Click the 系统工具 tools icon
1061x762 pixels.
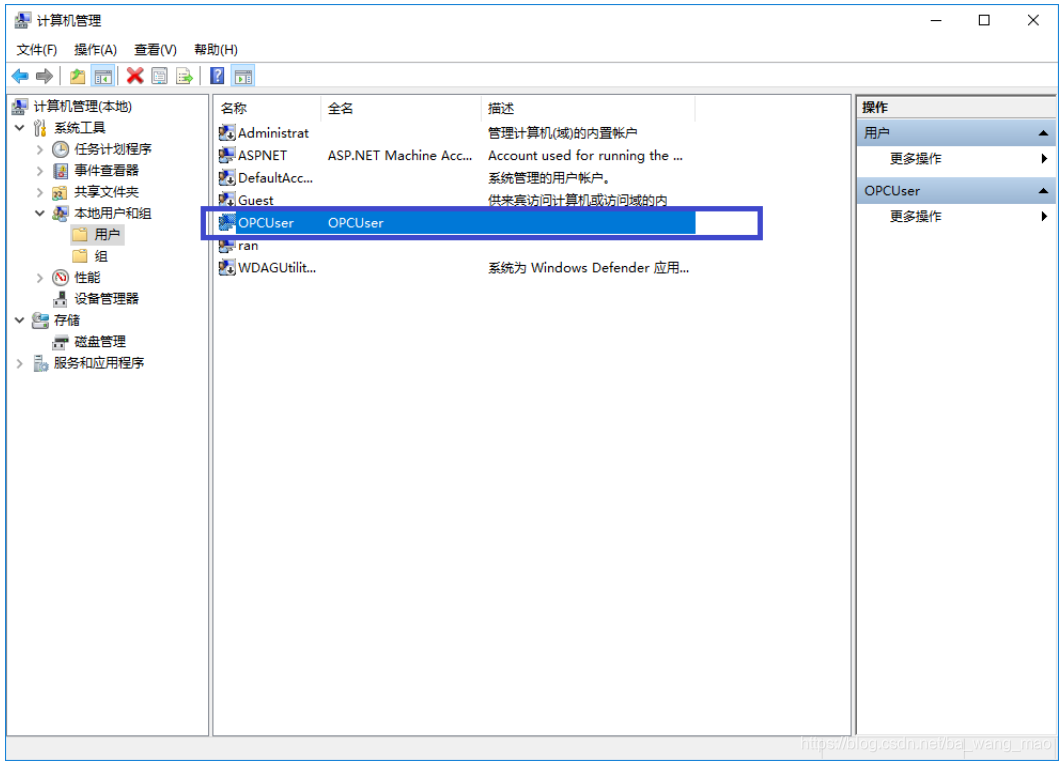pyautogui.click(x=41, y=128)
